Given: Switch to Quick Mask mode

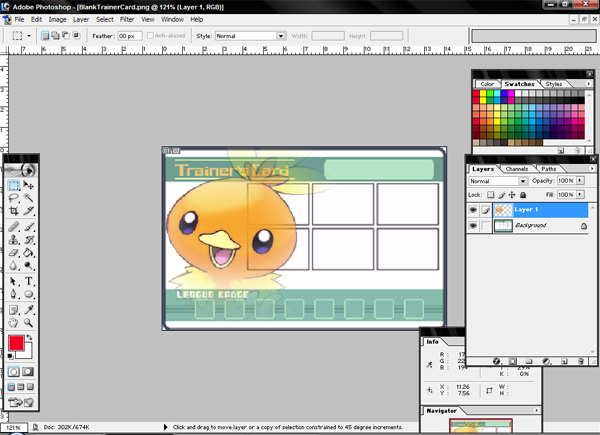Looking at the screenshot, I should [x=28, y=371].
